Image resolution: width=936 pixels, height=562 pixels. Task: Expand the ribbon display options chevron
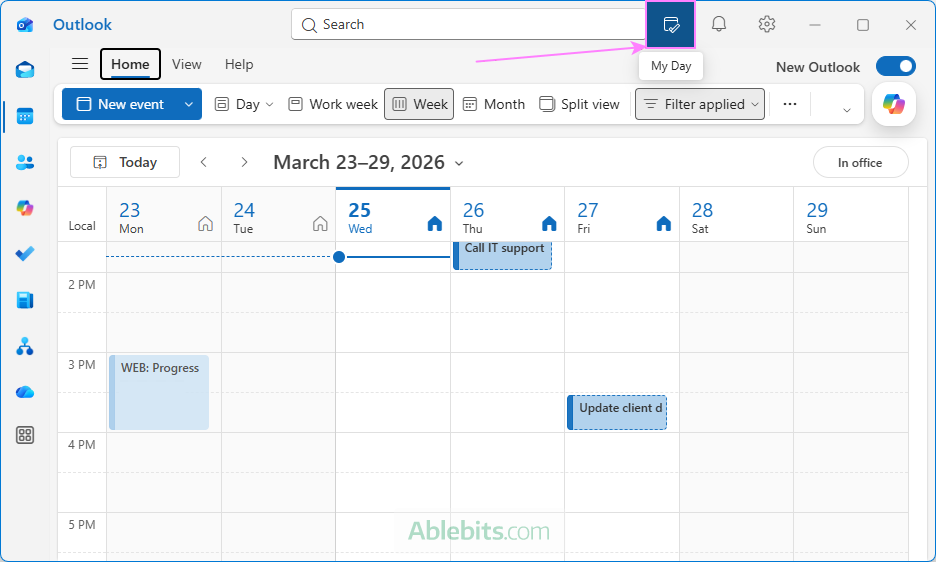click(846, 110)
